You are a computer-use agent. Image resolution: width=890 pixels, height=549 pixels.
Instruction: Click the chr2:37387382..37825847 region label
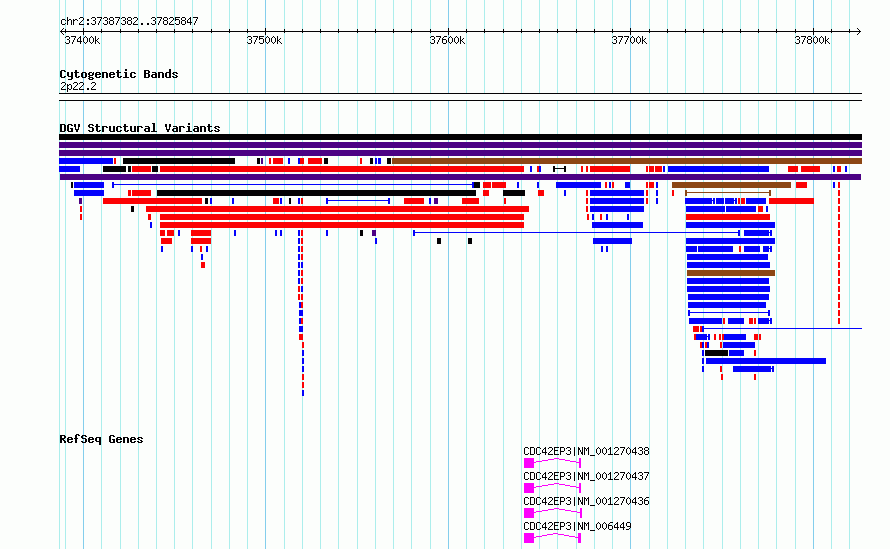click(129, 22)
